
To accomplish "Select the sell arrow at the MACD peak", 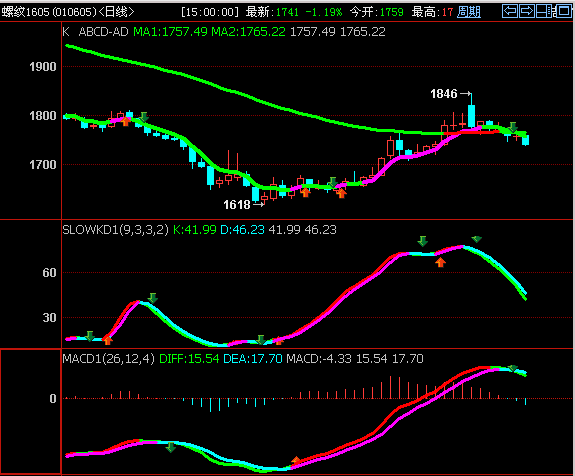I will point(513,369).
